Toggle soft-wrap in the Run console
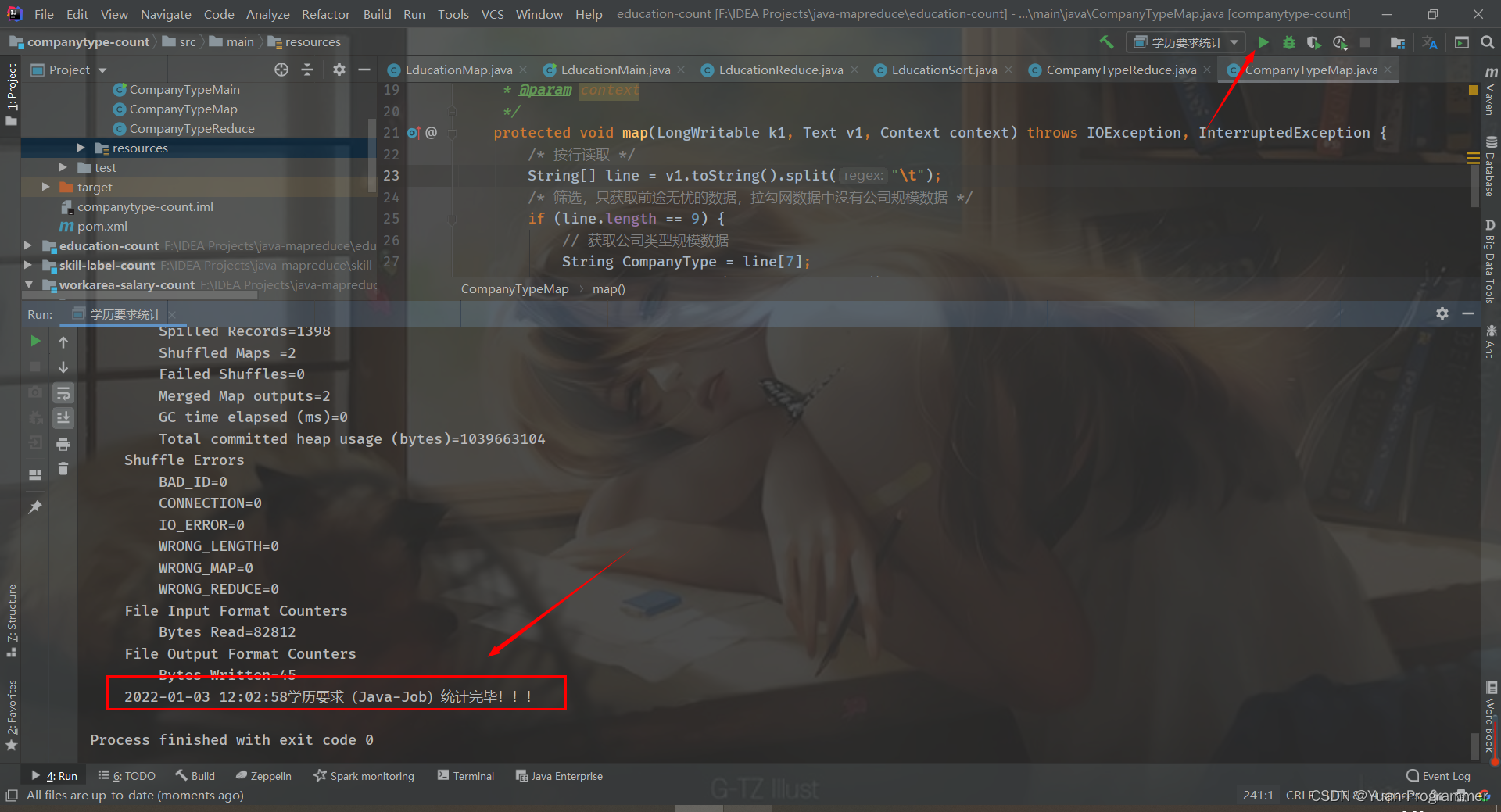Image resolution: width=1501 pixels, height=812 pixels. (63, 392)
